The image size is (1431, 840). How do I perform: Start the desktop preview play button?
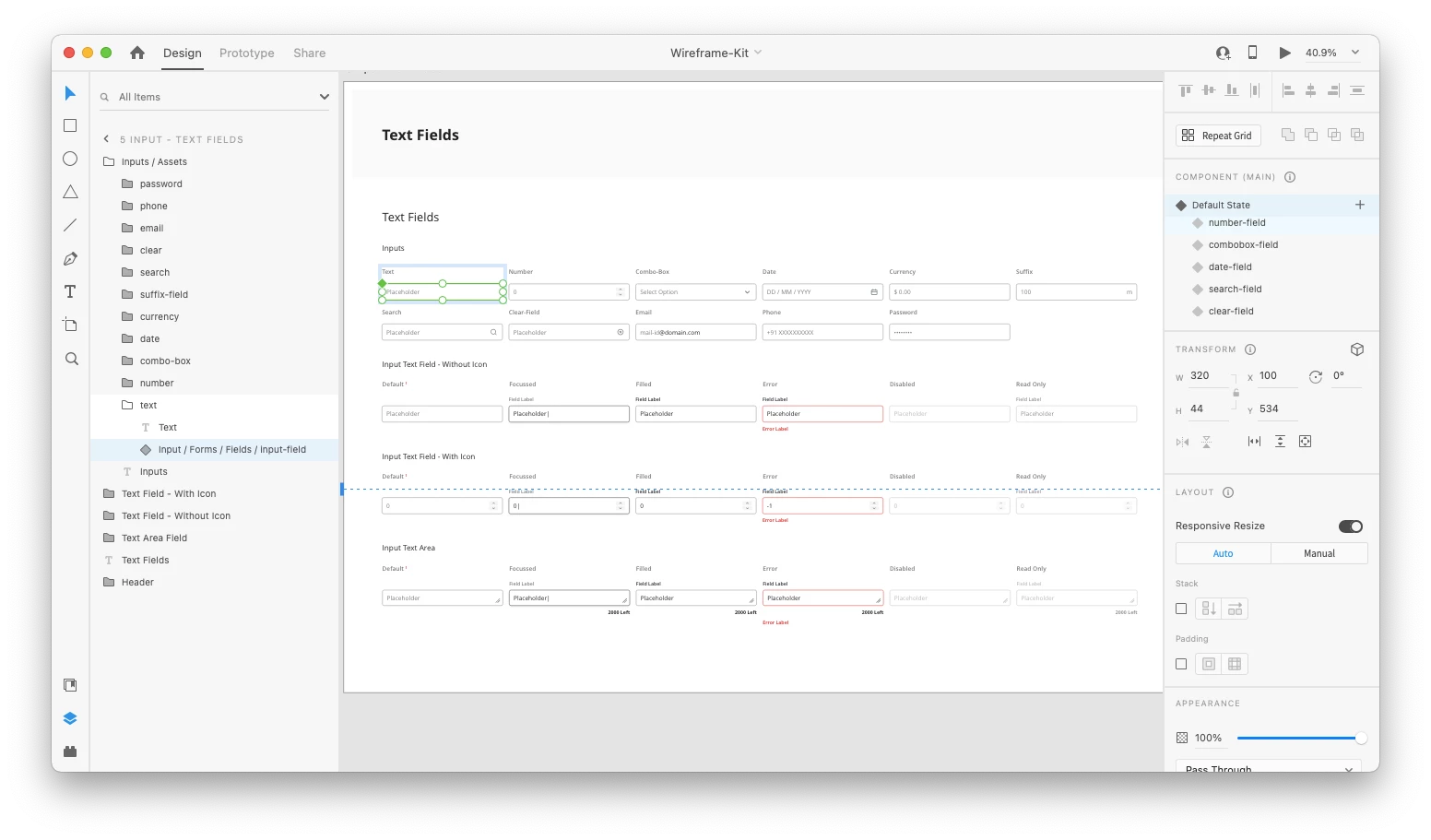click(x=1284, y=53)
